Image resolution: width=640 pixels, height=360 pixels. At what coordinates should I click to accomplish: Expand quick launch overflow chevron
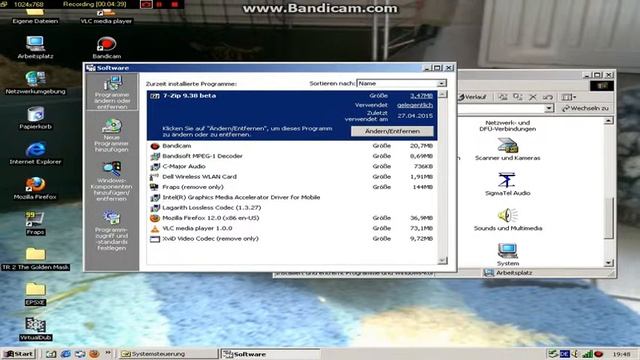(x=108, y=352)
